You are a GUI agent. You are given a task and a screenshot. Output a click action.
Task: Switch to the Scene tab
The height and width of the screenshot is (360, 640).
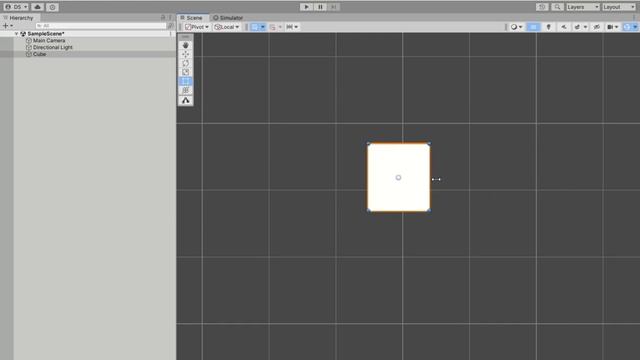coord(191,18)
